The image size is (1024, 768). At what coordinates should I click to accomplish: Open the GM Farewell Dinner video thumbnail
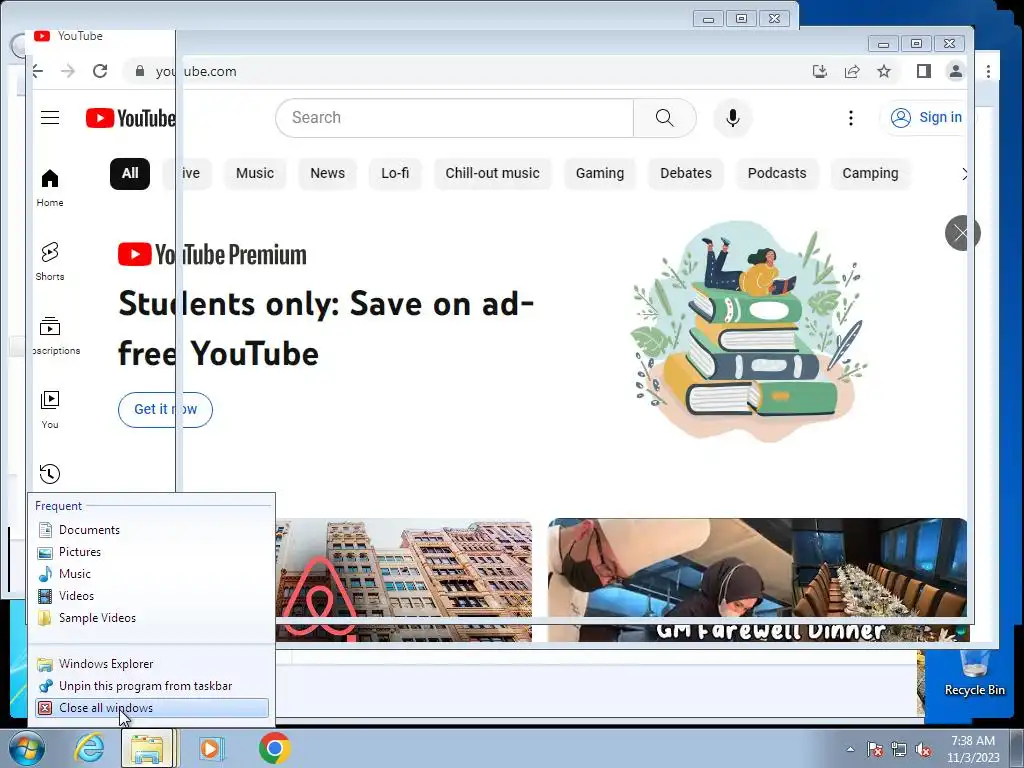pyautogui.click(x=758, y=580)
